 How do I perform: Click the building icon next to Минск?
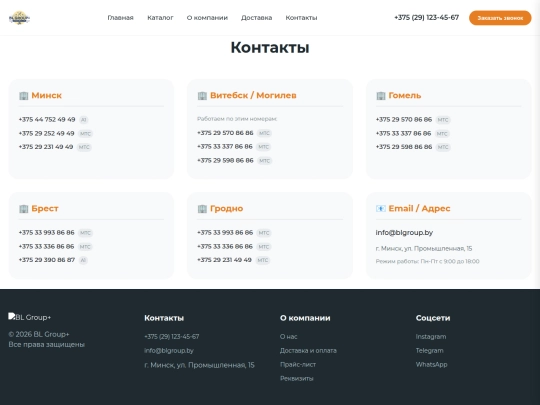click(x=23, y=96)
